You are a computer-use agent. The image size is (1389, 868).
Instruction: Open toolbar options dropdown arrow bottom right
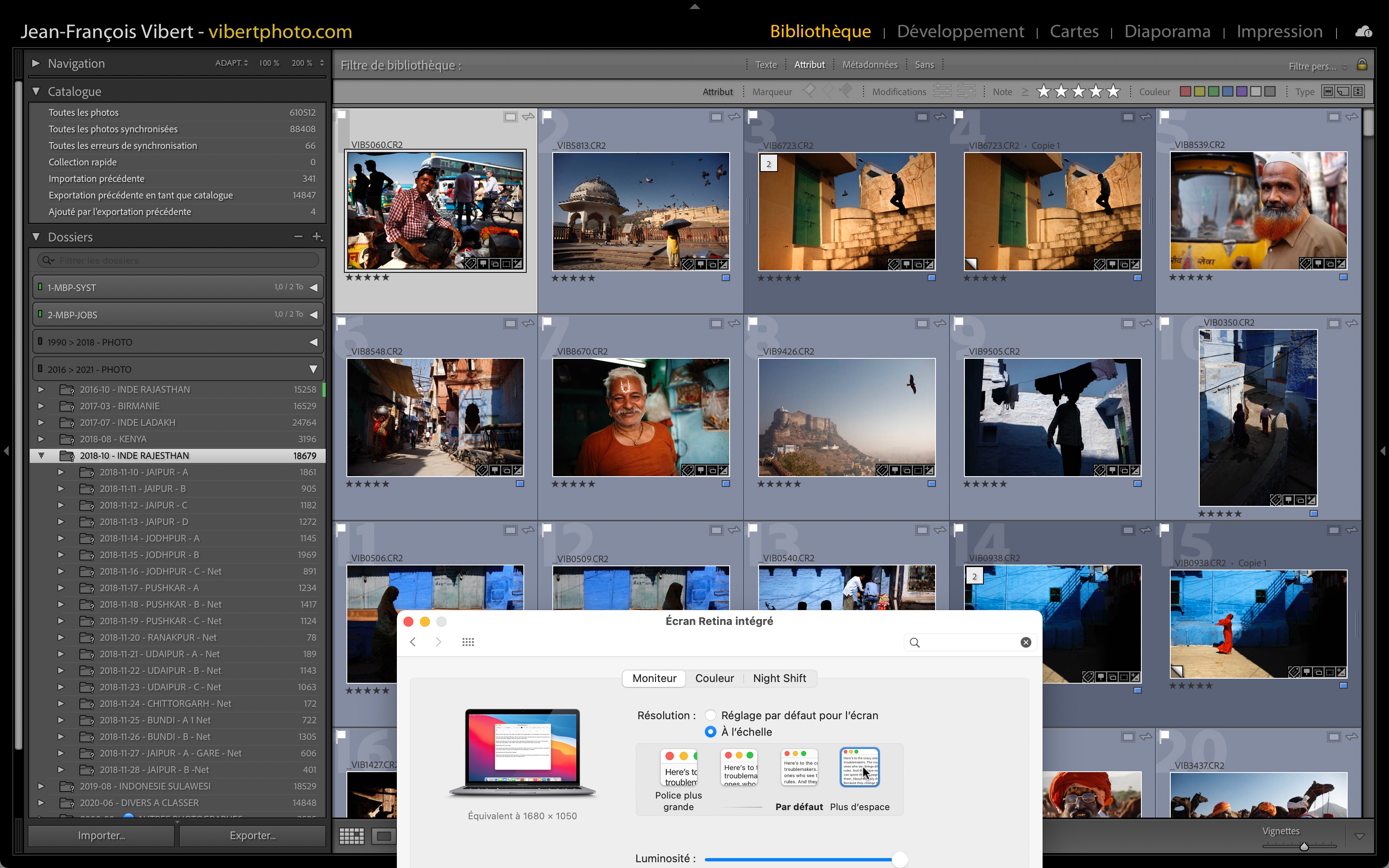(x=1358, y=837)
